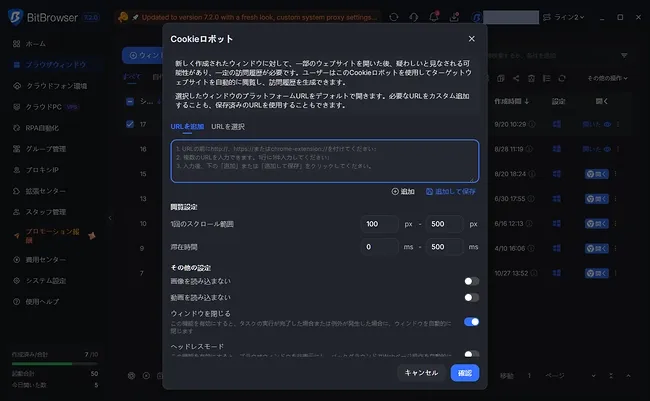
Task: Open more options for the 8/20 18:24 row
Action: 616,174
